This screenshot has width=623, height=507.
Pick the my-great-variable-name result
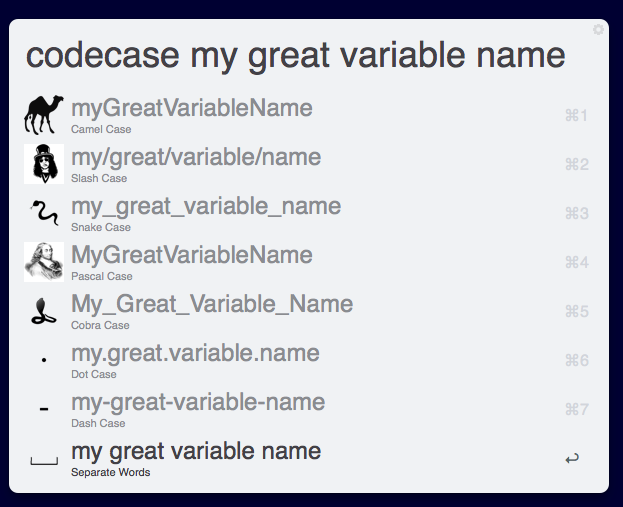point(198,402)
